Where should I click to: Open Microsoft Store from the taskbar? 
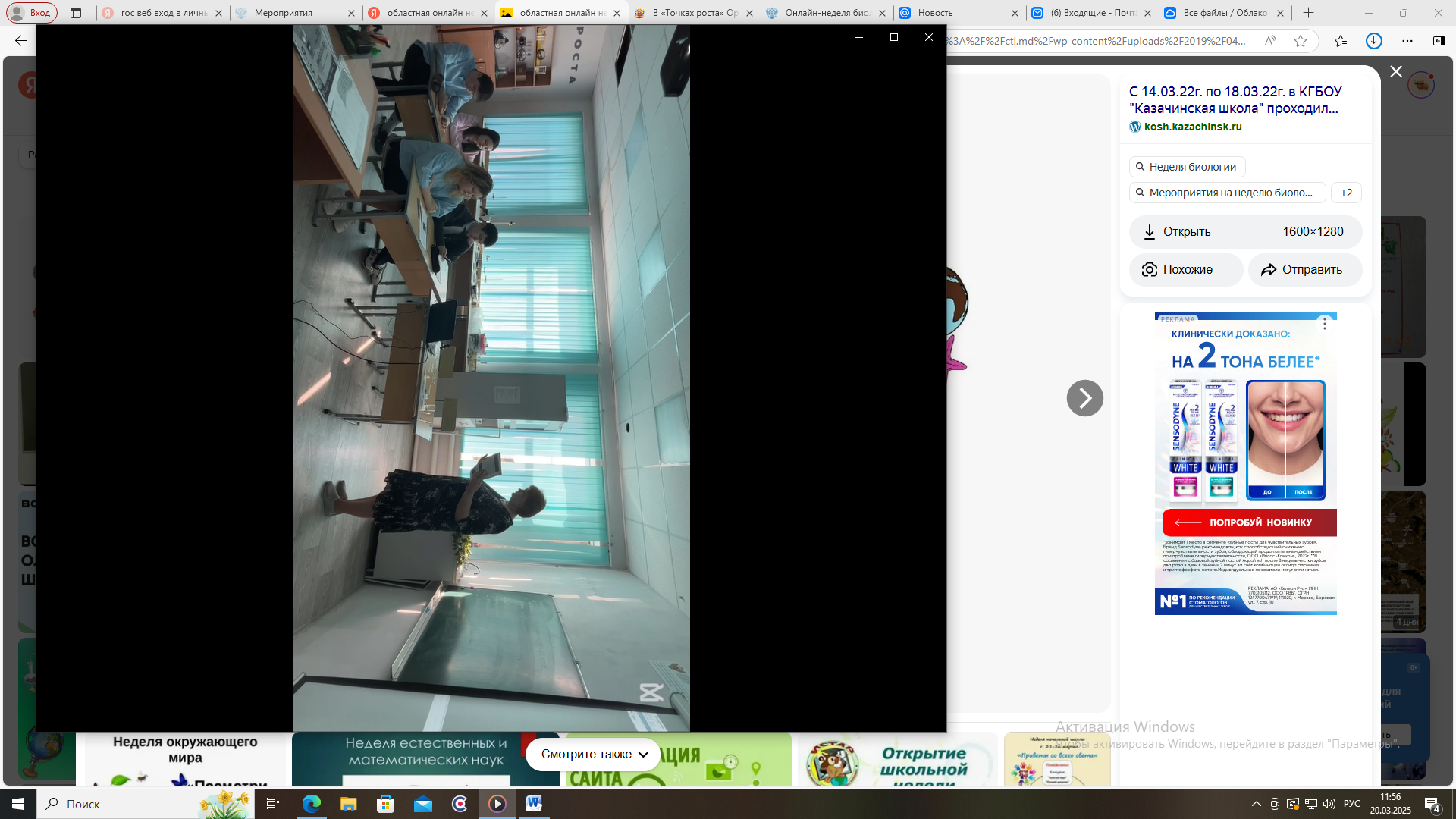tap(385, 804)
